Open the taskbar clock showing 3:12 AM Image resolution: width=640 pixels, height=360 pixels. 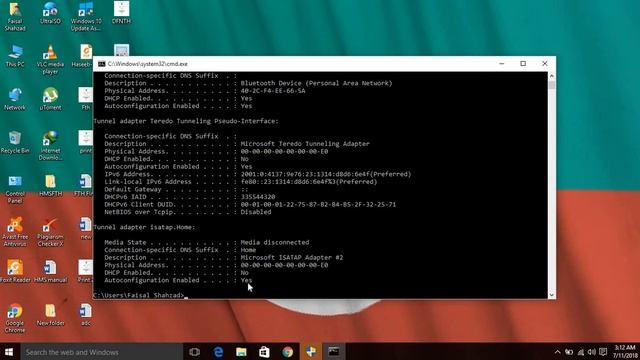pyautogui.click(x=625, y=352)
